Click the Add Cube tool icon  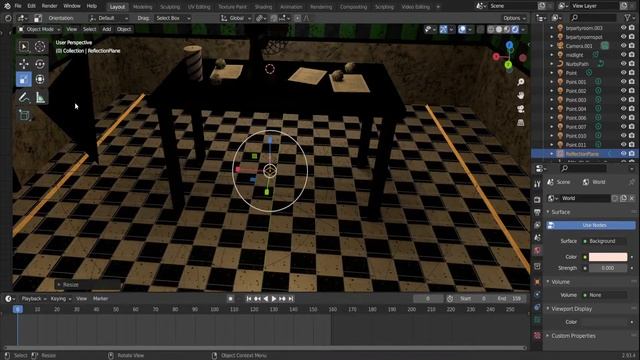pyautogui.click(x=24, y=116)
